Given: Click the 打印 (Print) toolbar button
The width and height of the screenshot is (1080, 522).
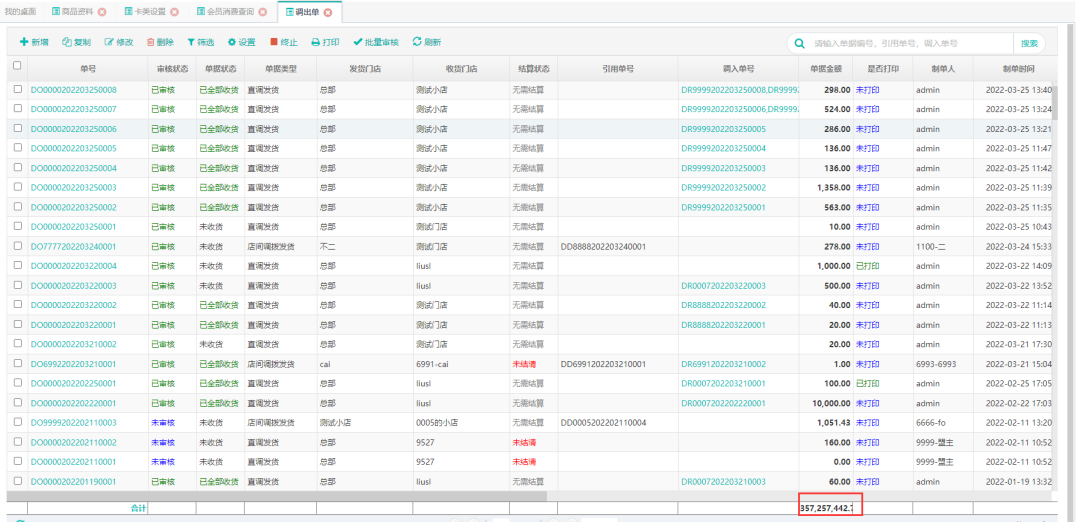Looking at the screenshot, I should (x=325, y=43).
